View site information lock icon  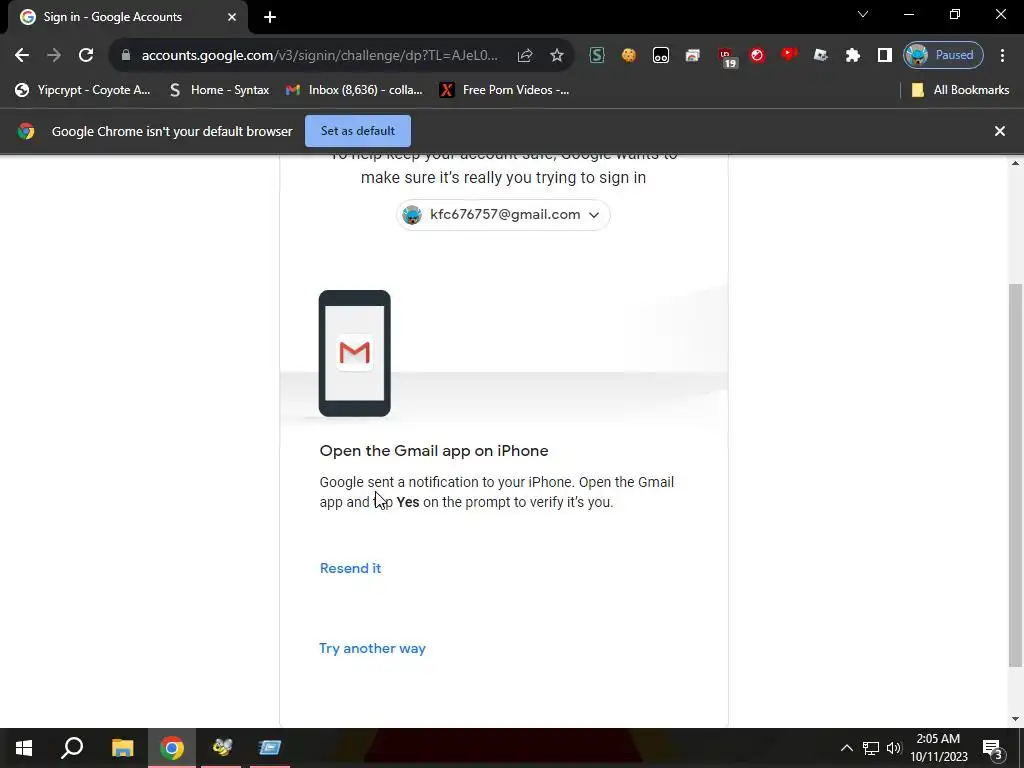[126, 56]
